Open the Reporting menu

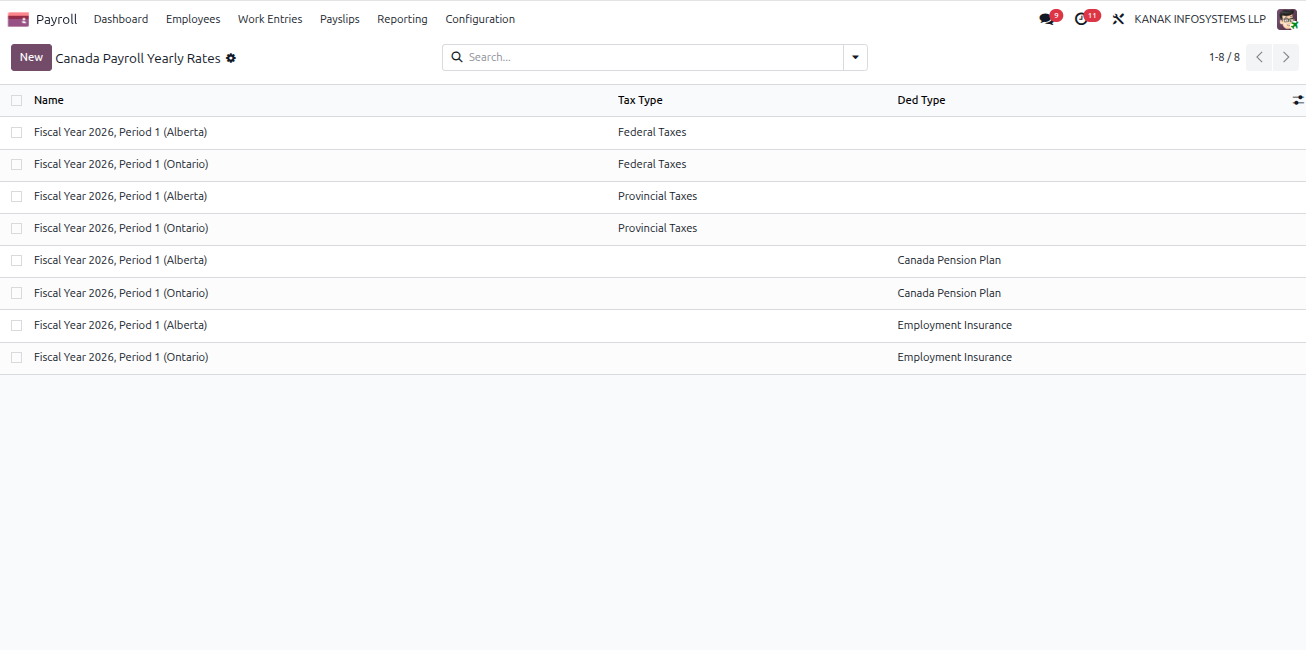pyautogui.click(x=402, y=19)
